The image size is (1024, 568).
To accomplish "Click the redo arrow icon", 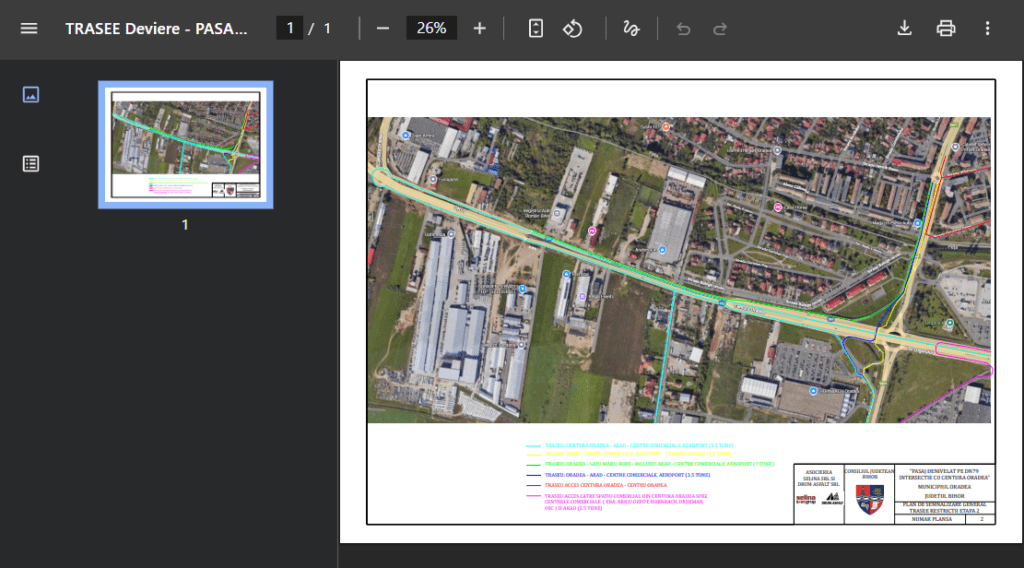I will pos(720,28).
